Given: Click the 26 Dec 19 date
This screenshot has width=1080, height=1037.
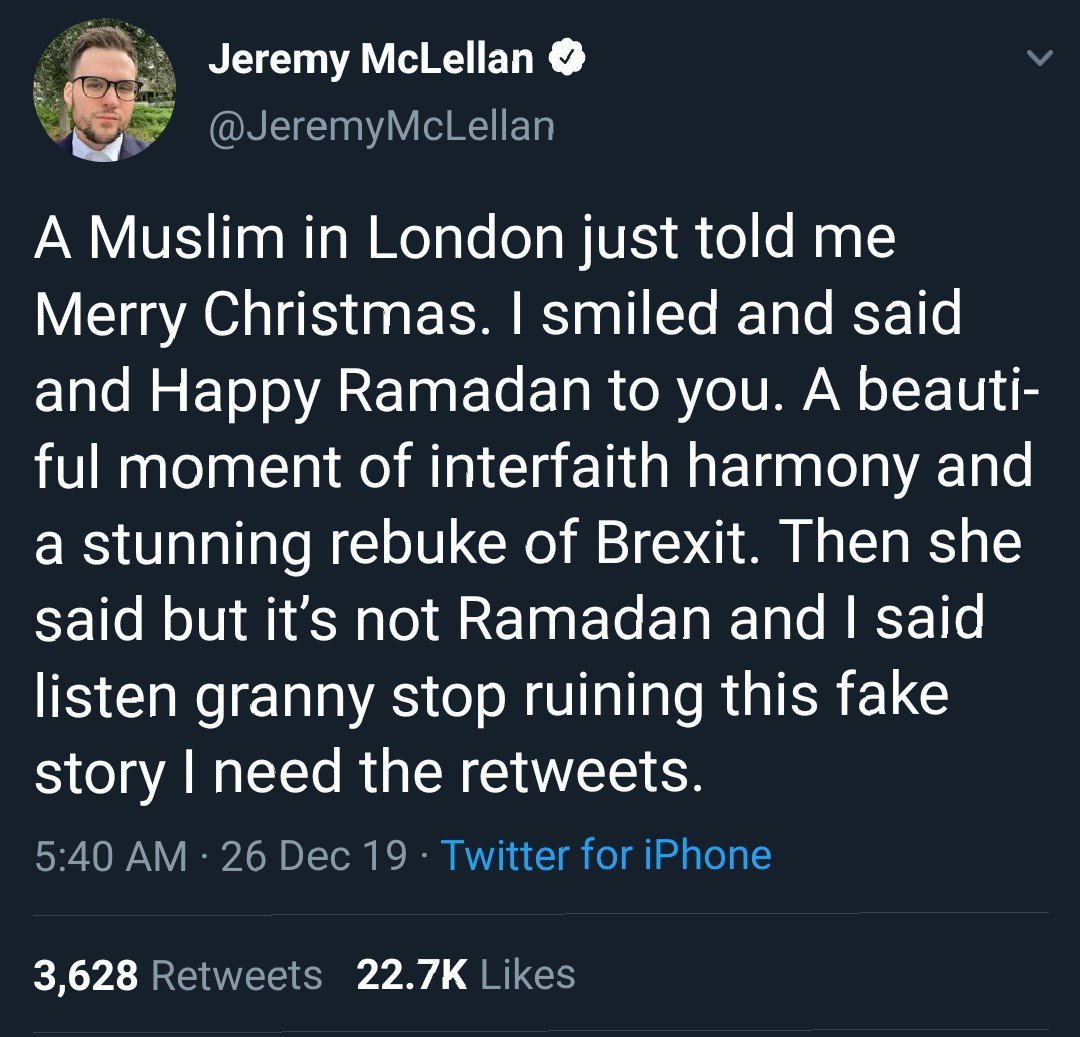Looking at the screenshot, I should (x=313, y=856).
